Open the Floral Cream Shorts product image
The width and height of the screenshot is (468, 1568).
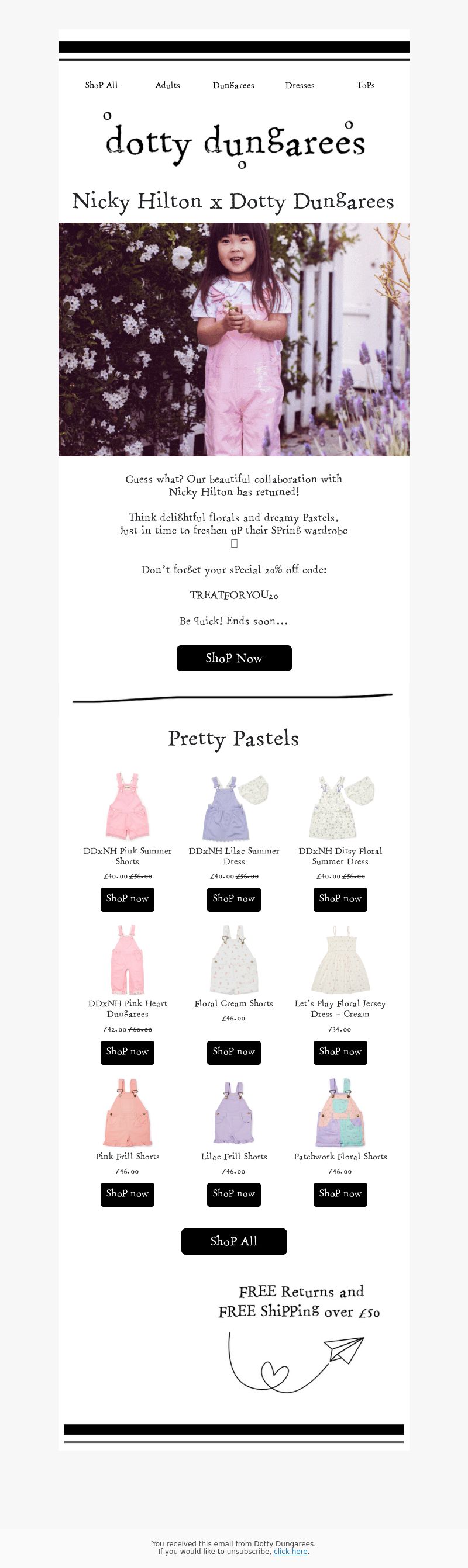(x=234, y=958)
